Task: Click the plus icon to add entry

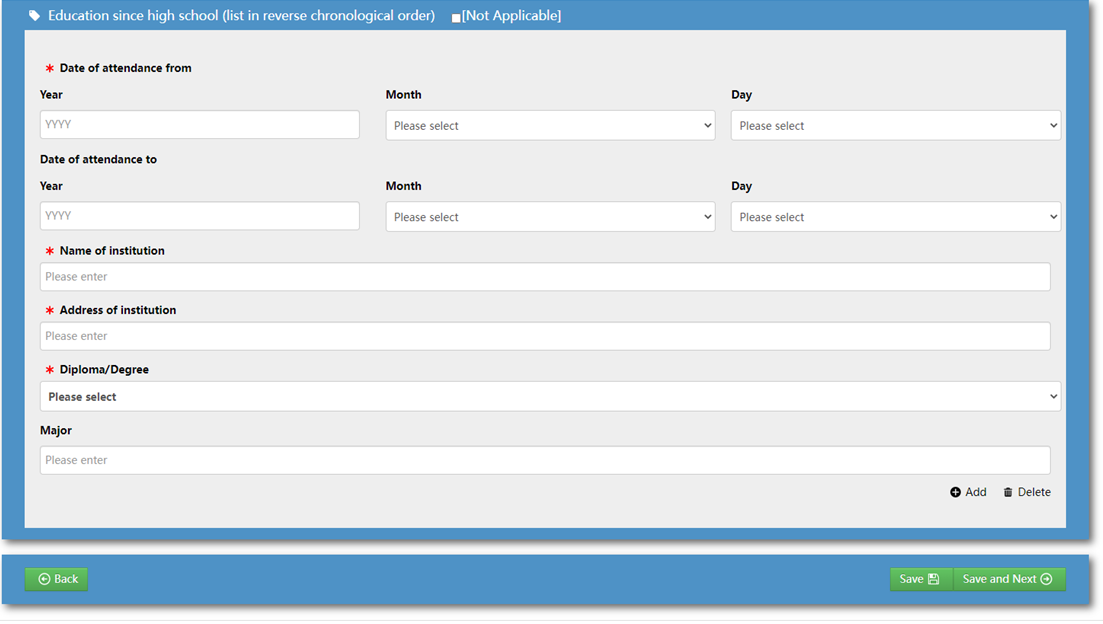Action: point(955,492)
